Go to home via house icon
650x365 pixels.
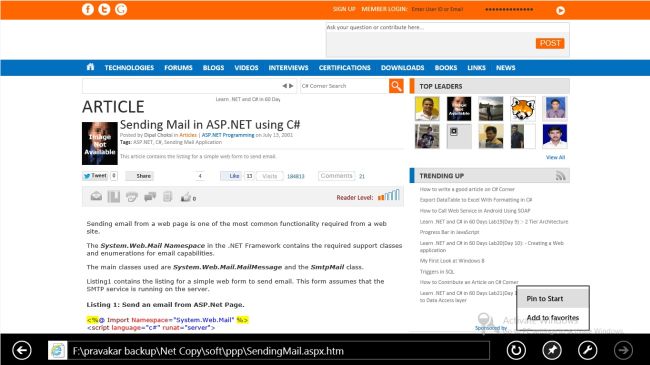90,67
